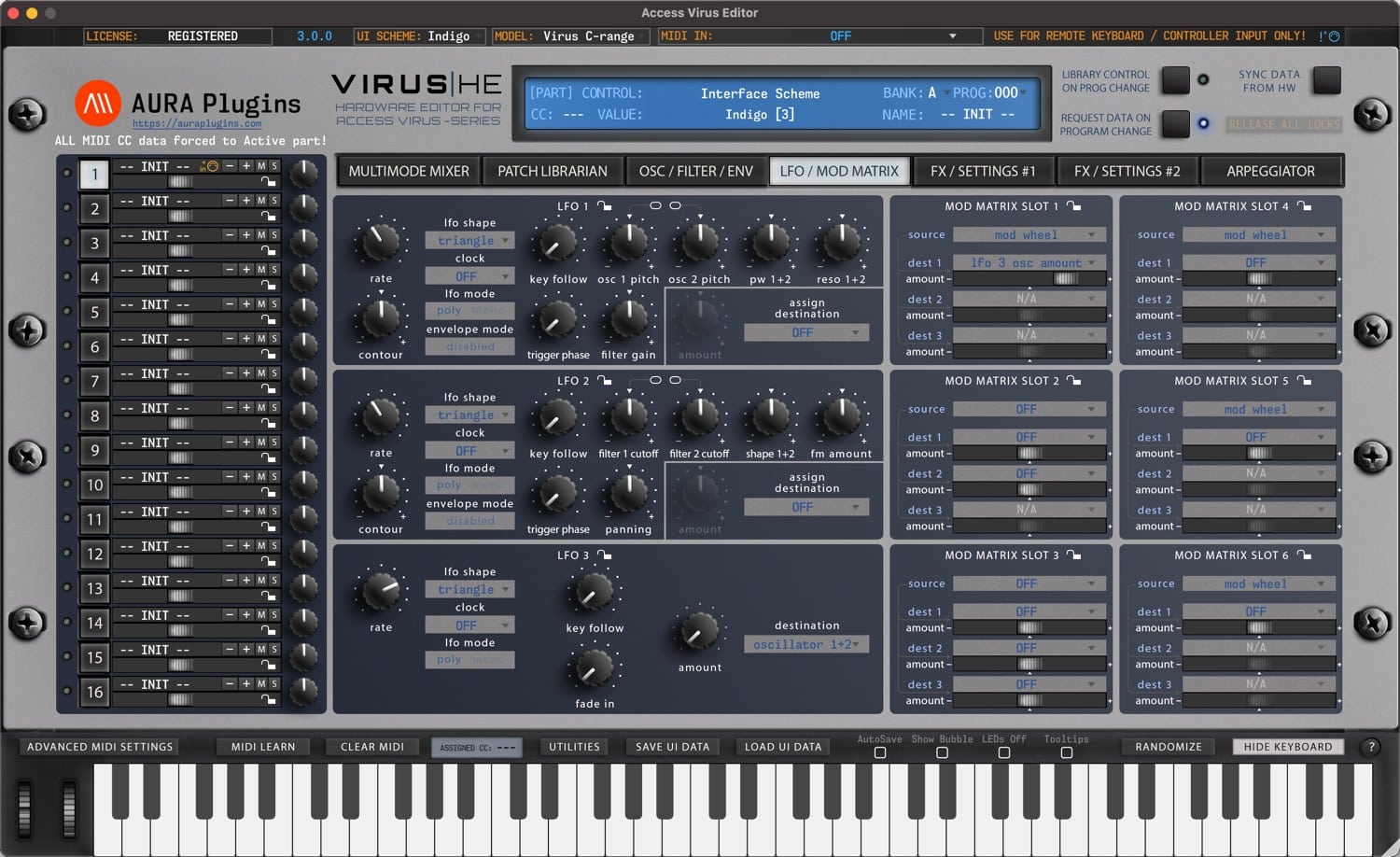Click the plus button on part 1

tap(246, 166)
